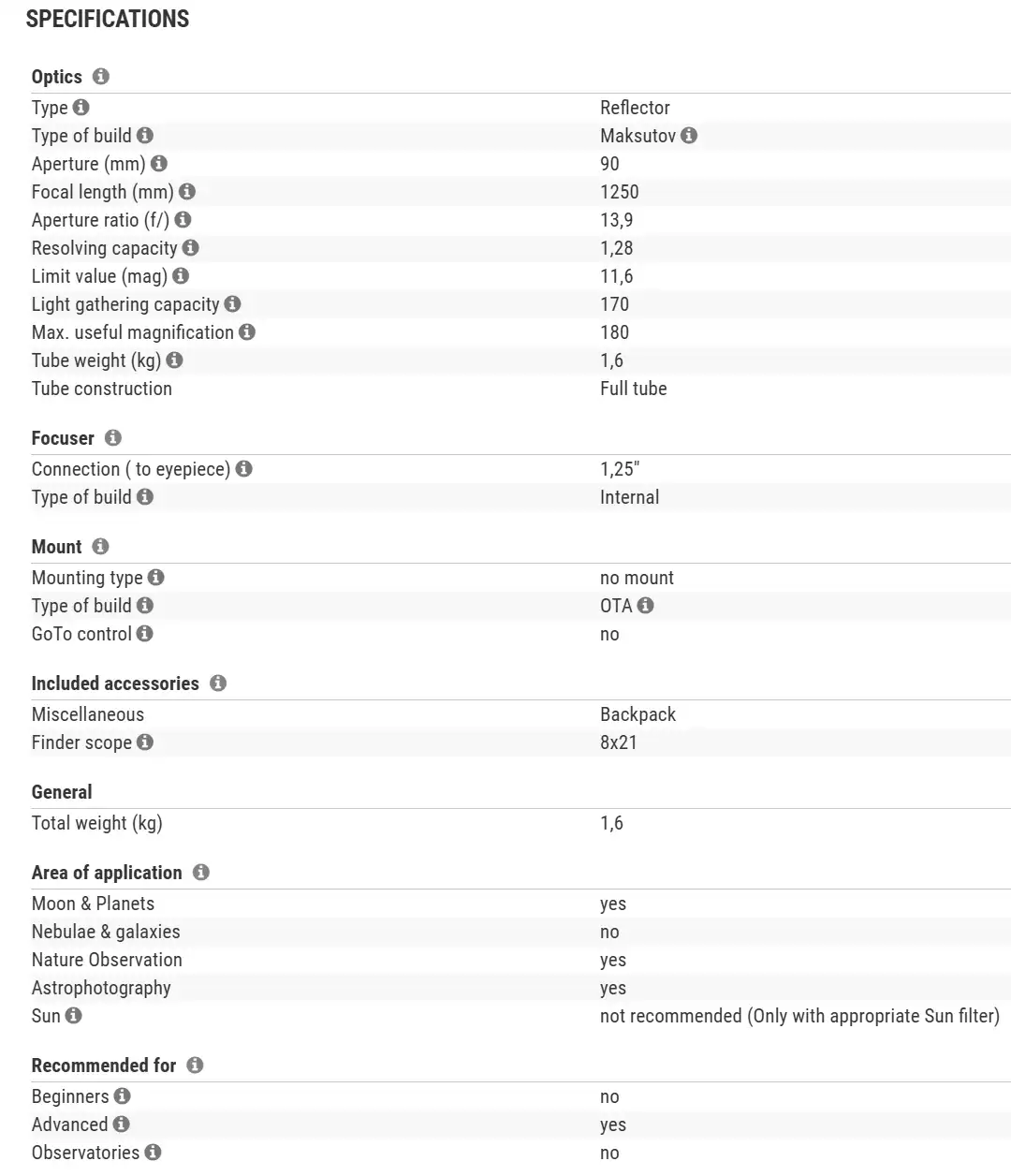Show info for Recommended for heading
Screen dimensions: 1011x1176
click(195, 1066)
